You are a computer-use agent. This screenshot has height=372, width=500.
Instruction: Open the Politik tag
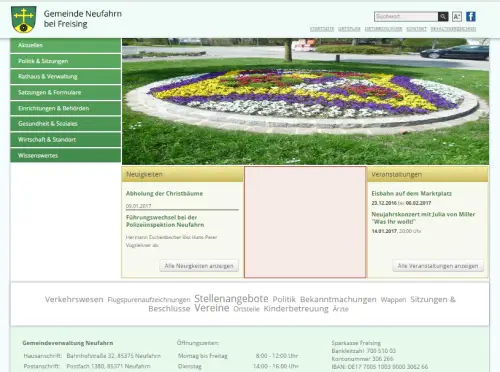tap(284, 299)
